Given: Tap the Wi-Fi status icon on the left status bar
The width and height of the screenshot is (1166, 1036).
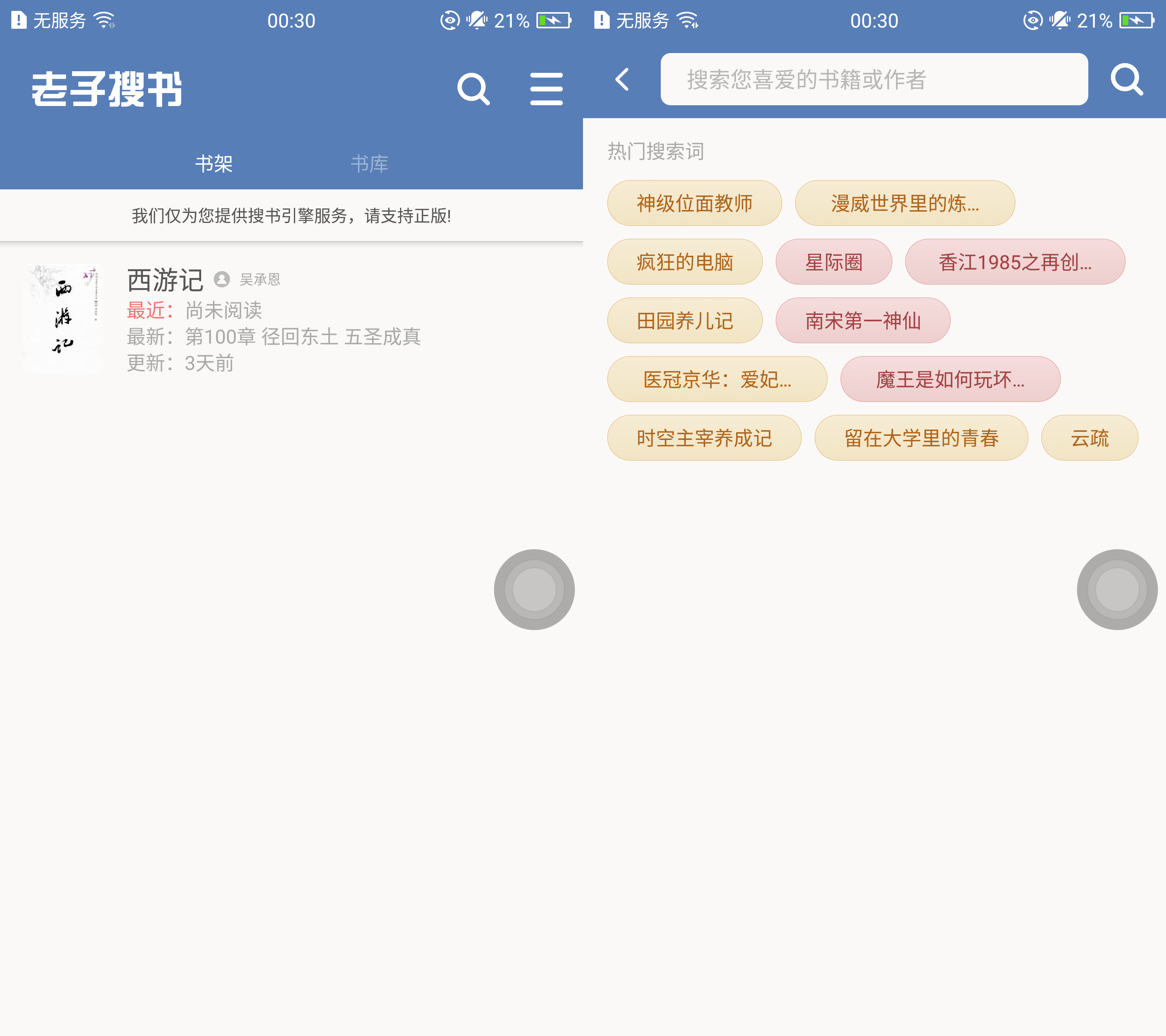Looking at the screenshot, I should click(105, 21).
